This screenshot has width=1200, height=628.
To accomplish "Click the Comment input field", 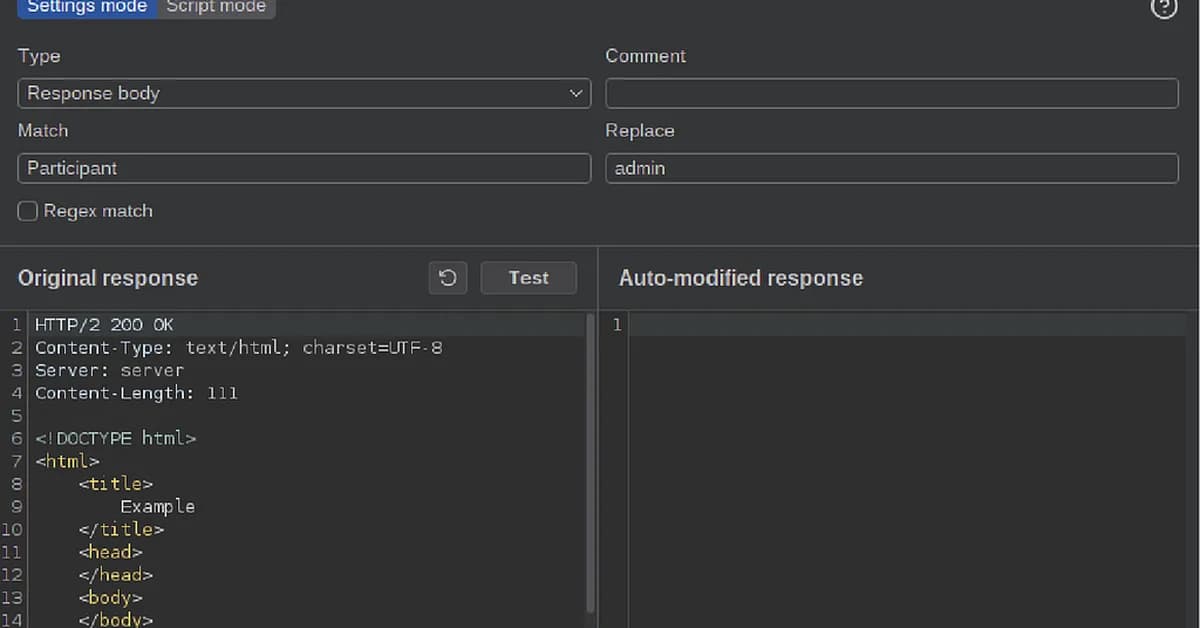I will pos(892,93).
